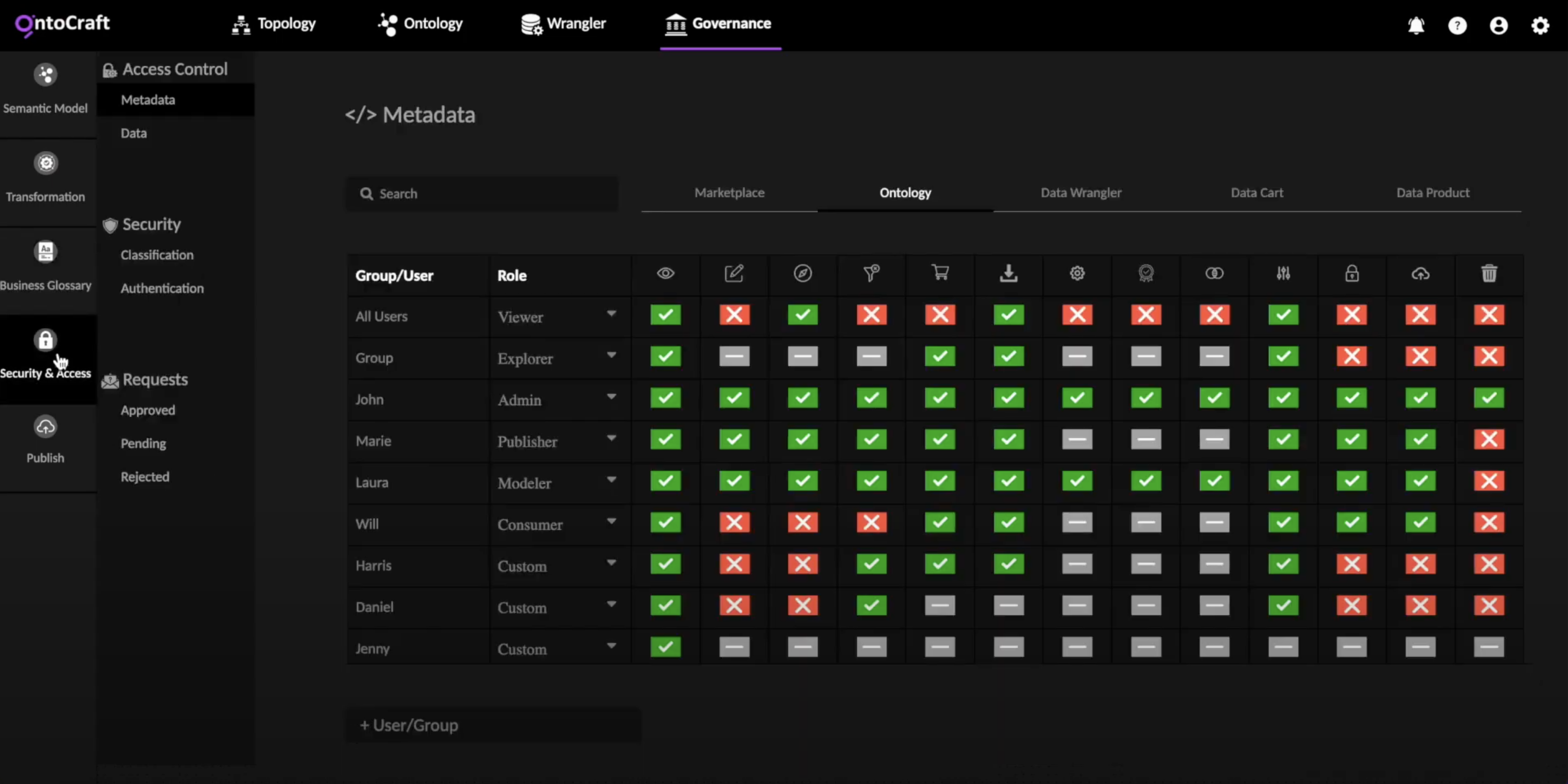Open Pending requests link
1568x784 pixels.
[x=143, y=444]
